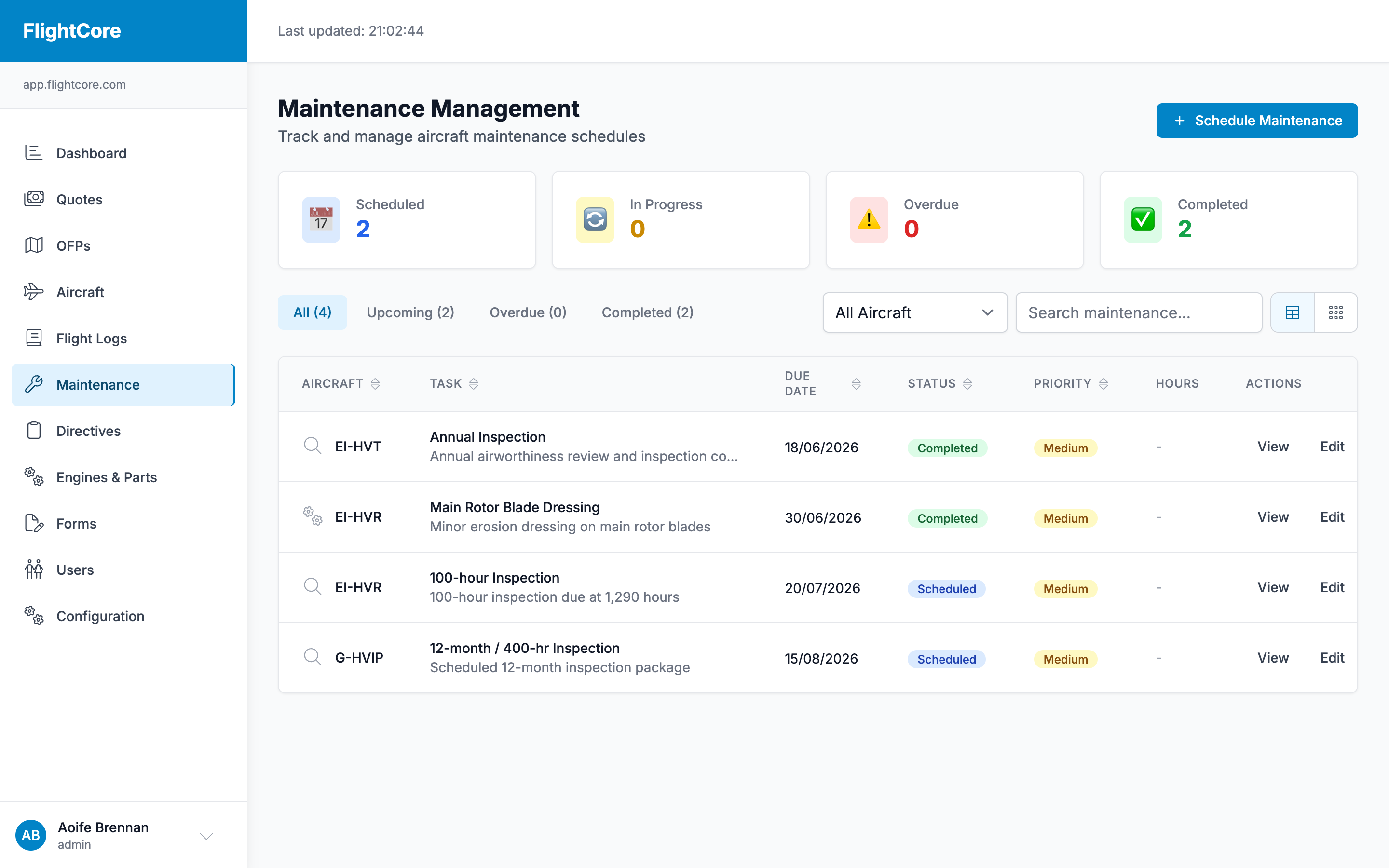Select the All (4) tab
Image resolution: width=1389 pixels, height=868 pixels.
312,312
